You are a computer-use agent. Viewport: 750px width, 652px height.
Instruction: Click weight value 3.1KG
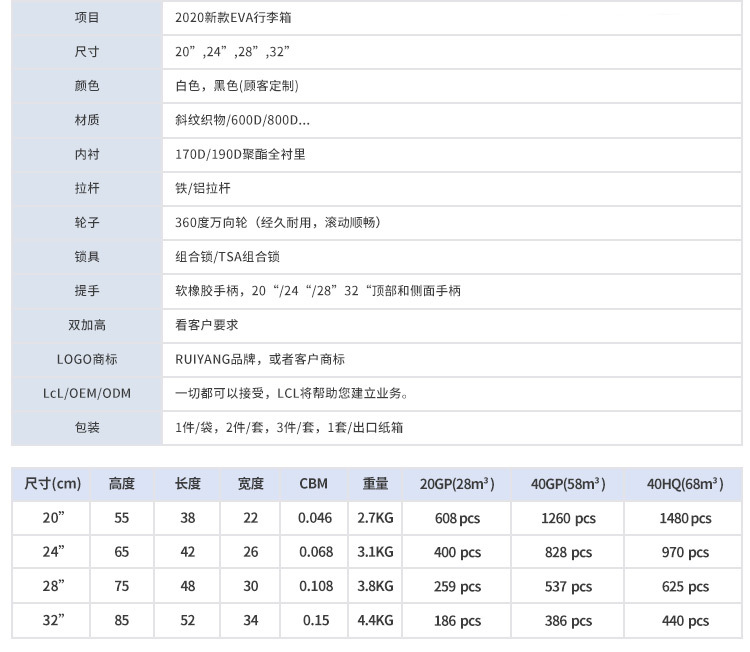click(375, 552)
